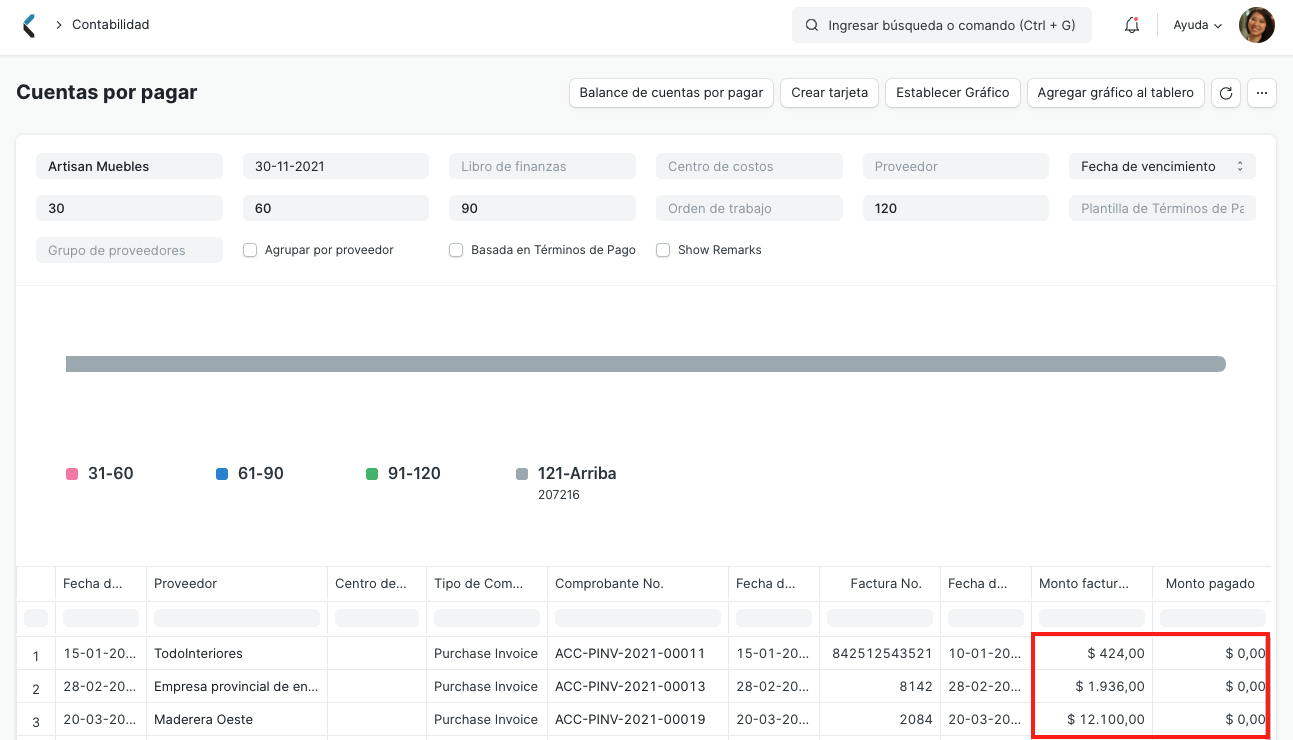The height and width of the screenshot is (740, 1293).
Task: Click the search magnifier icon
Action: (x=811, y=24)
